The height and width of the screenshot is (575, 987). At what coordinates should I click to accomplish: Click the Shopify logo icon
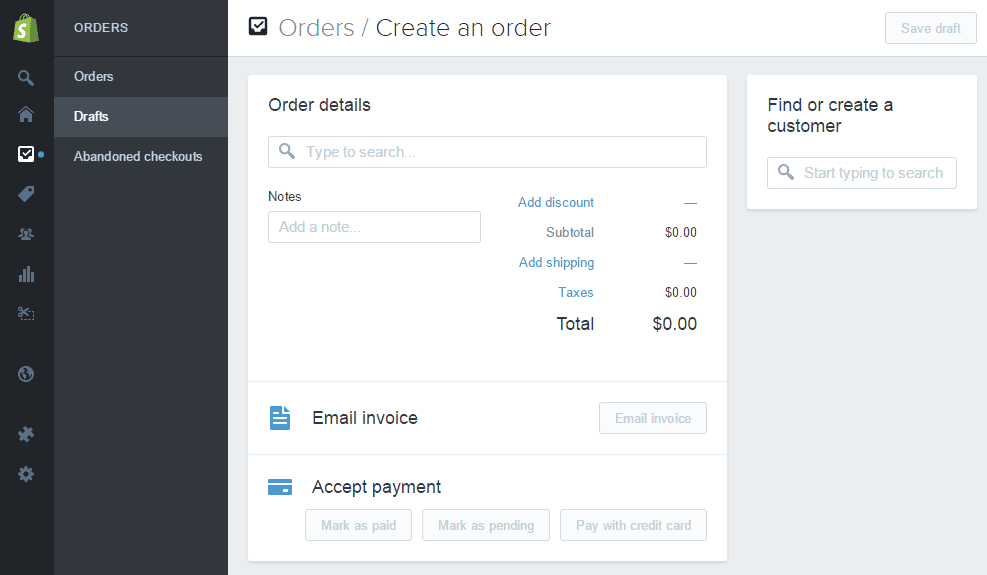26,28
